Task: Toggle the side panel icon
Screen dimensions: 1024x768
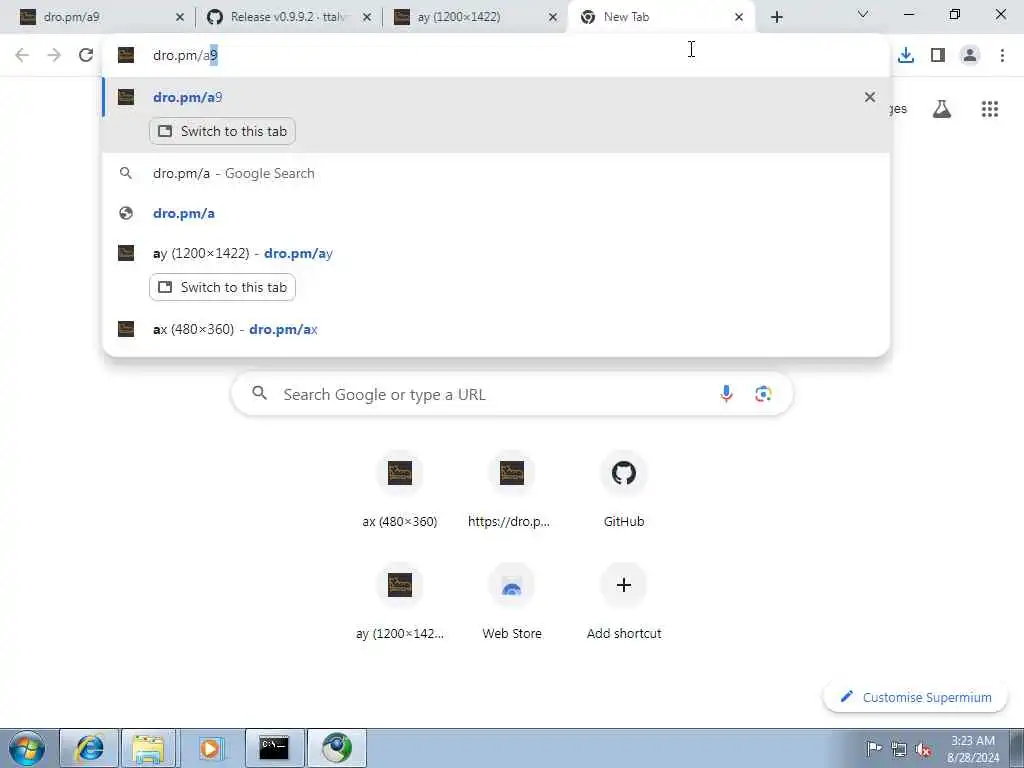Action: [938, 56]
